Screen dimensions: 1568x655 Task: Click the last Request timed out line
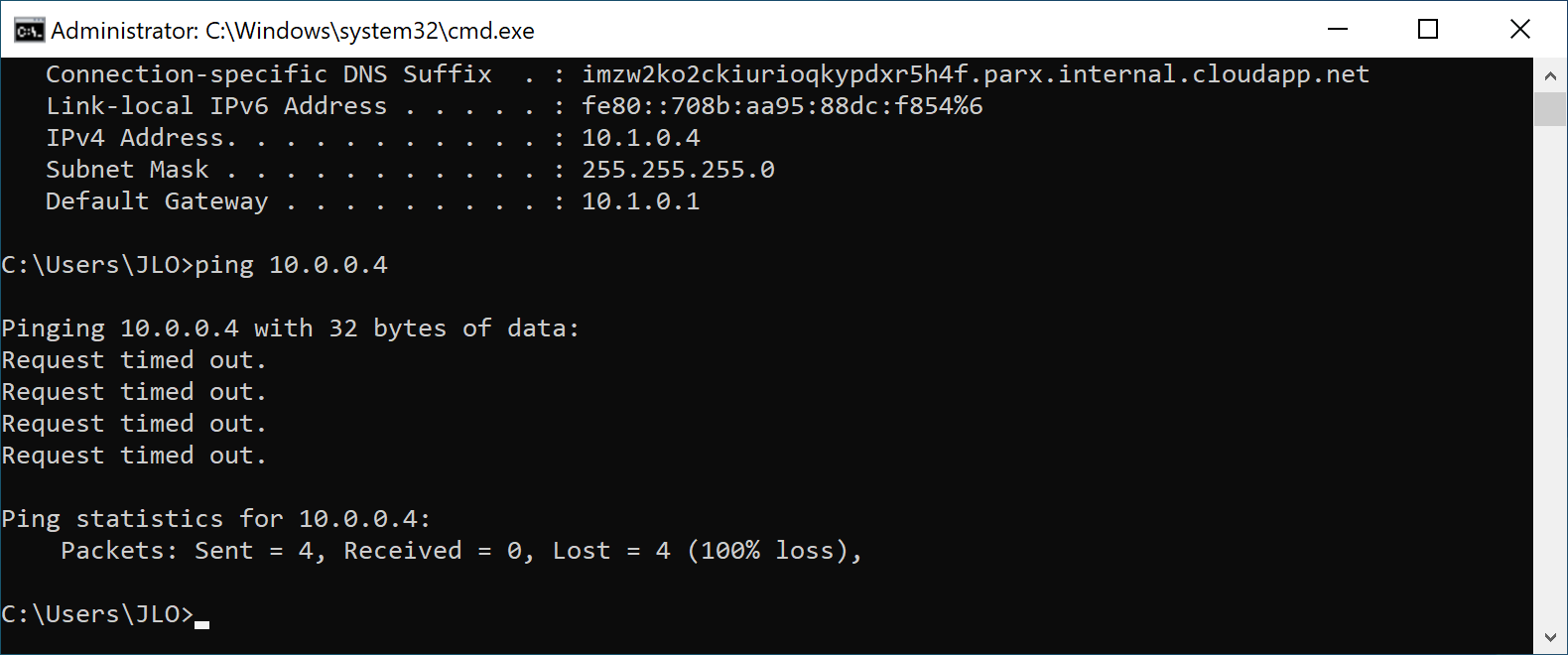point(134,456)
